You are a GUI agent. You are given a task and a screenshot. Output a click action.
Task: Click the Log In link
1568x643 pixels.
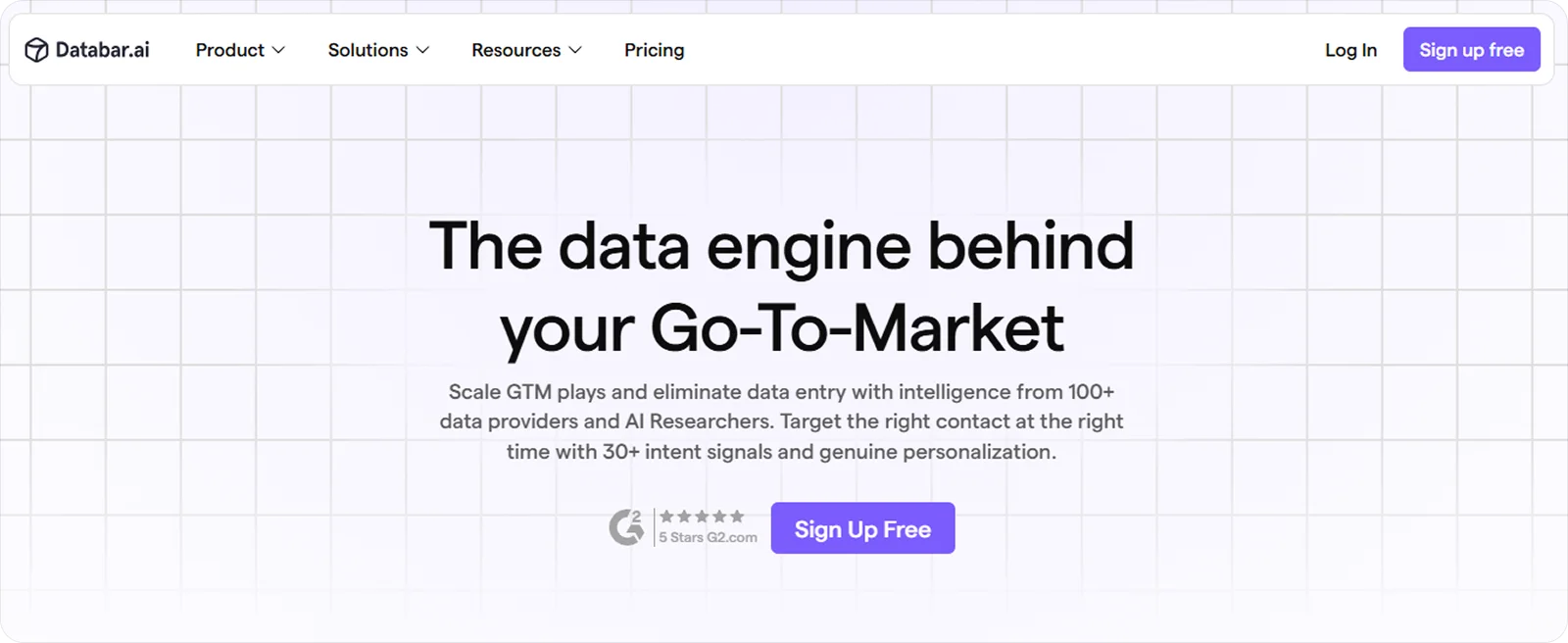tap(1350, 49)
